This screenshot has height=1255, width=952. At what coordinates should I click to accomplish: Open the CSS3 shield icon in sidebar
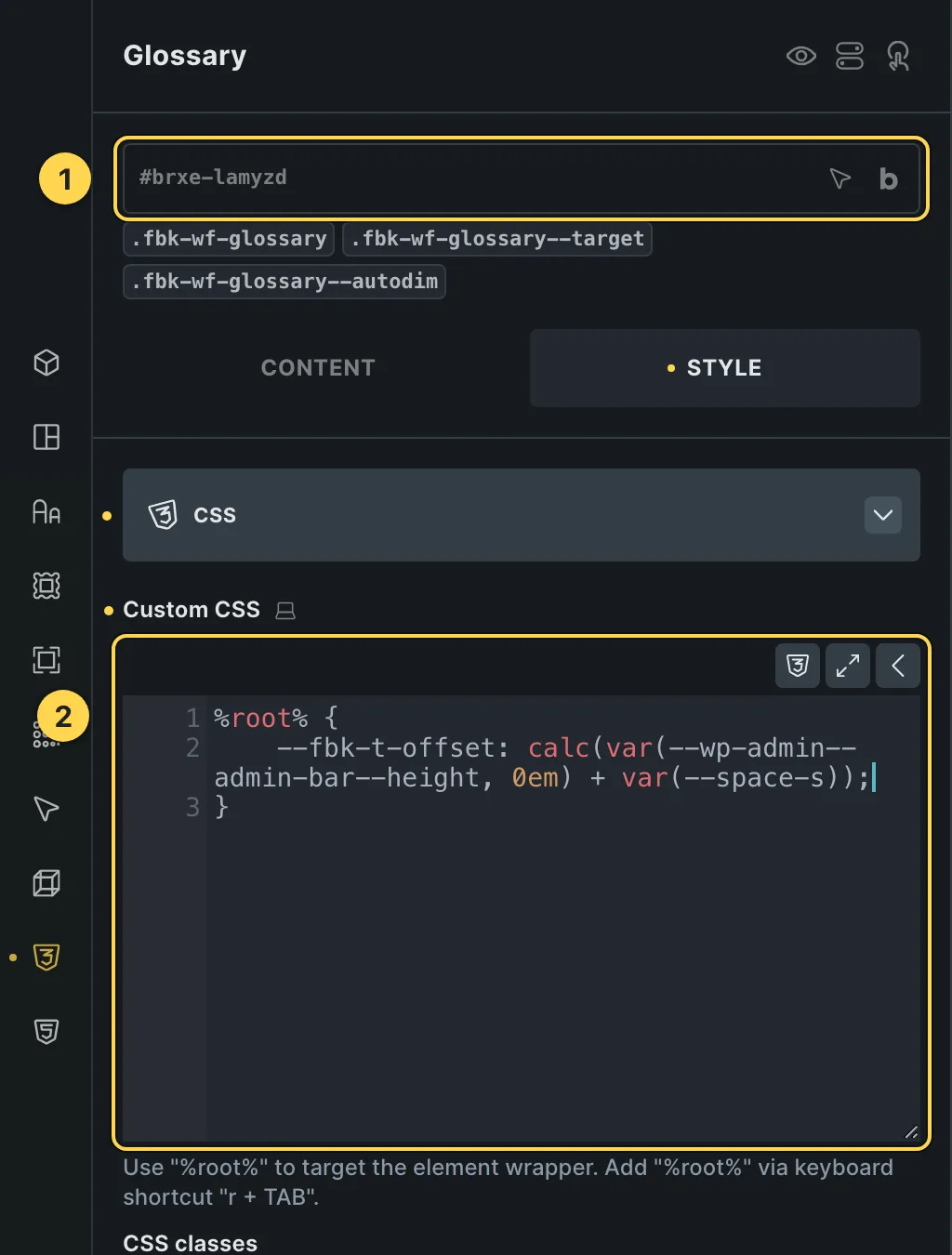coord(46,958)
